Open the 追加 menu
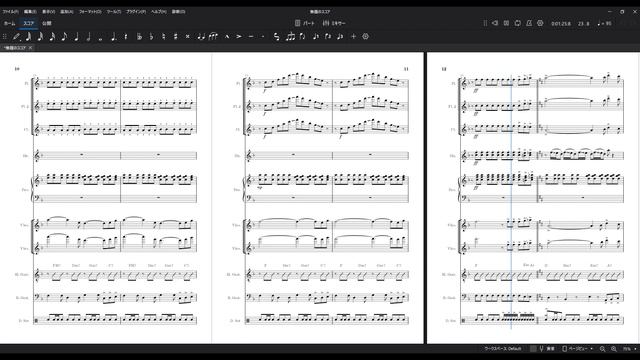Viewport: 640px width, 360px height. (67, 12)
